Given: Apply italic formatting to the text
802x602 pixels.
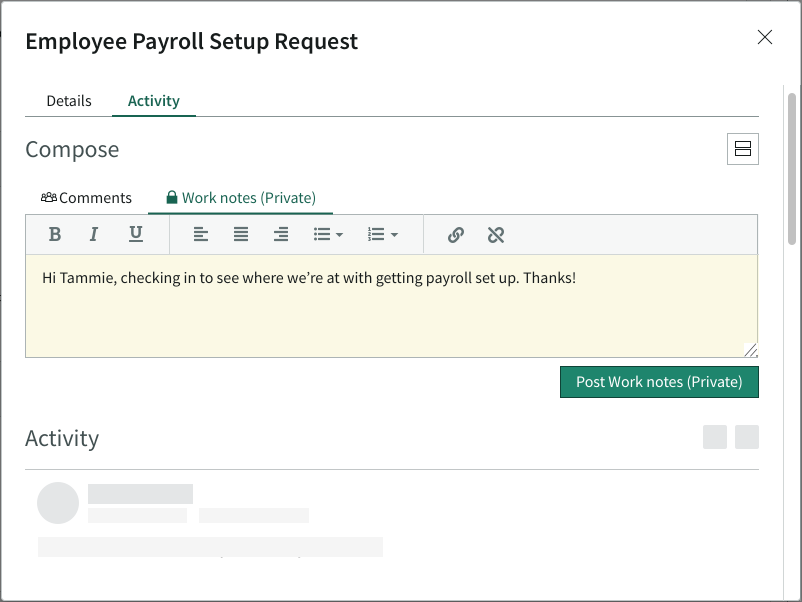Looking at the screenshot, I should tap(94, 235).
